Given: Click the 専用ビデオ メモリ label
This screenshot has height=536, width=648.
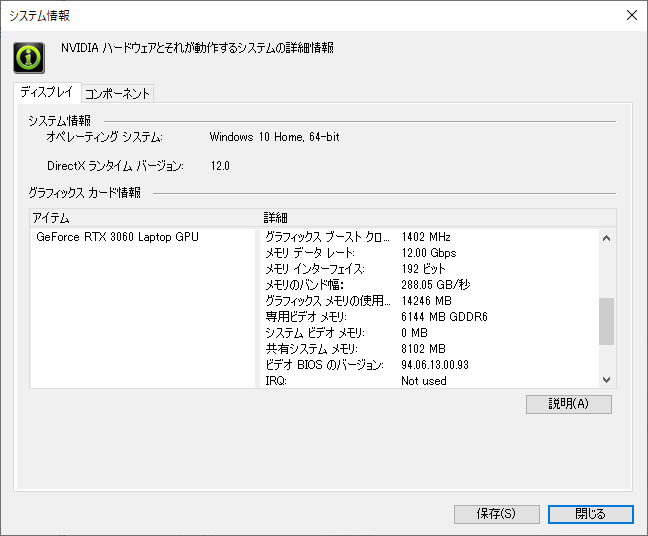Looking at the screenshot, I should tap(306, 317).
